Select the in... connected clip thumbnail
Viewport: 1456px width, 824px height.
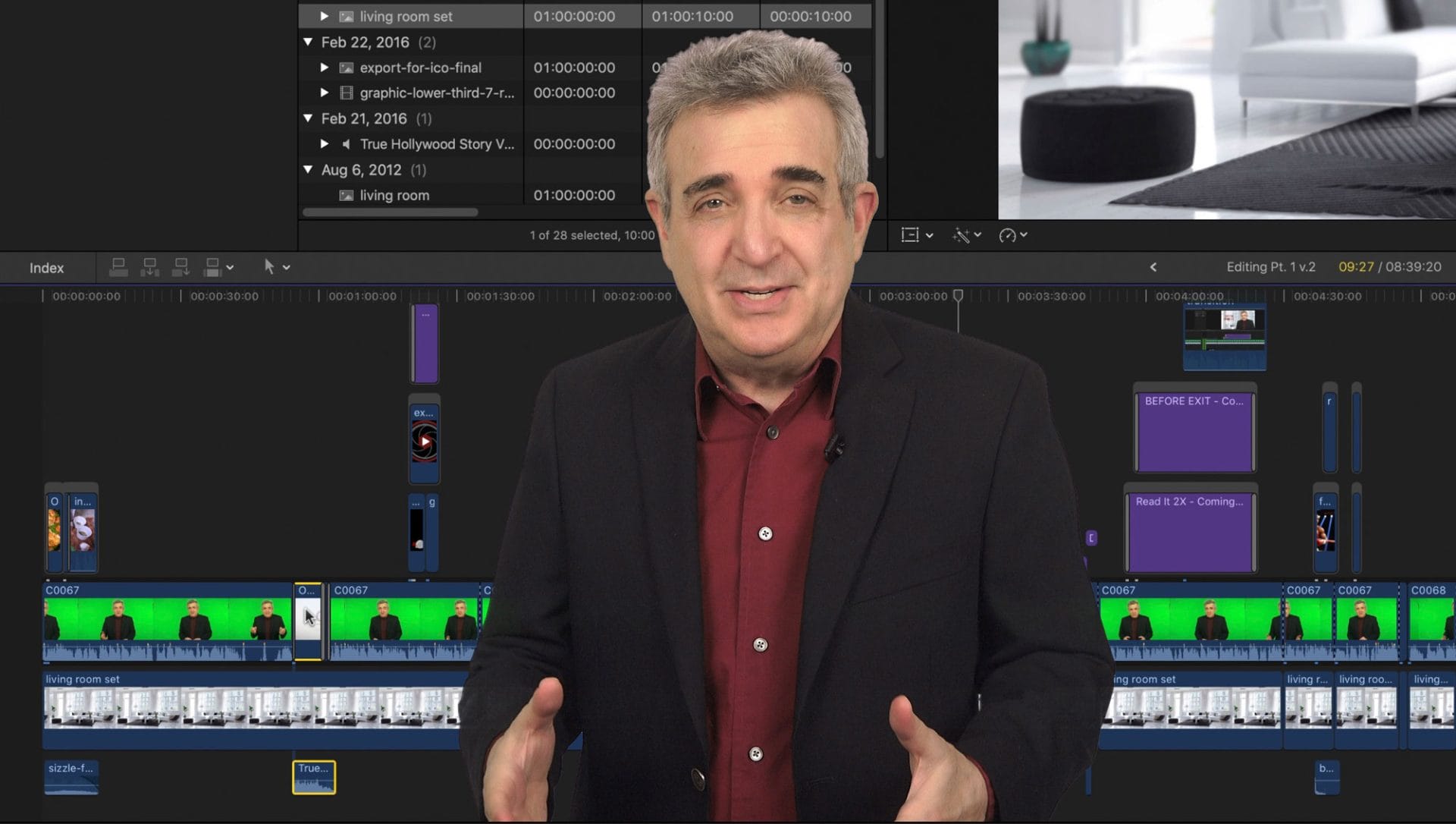(x=83, y=532)
